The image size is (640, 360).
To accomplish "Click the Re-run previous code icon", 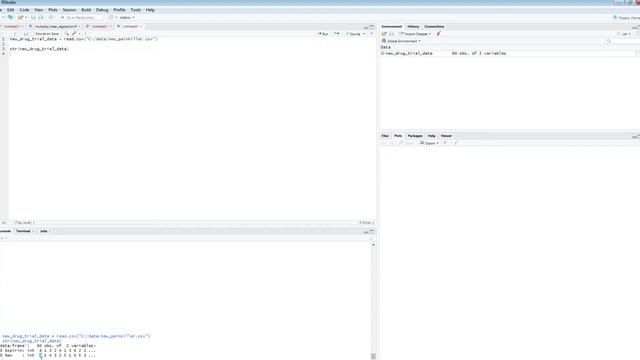I will click(x=337, y=34).
